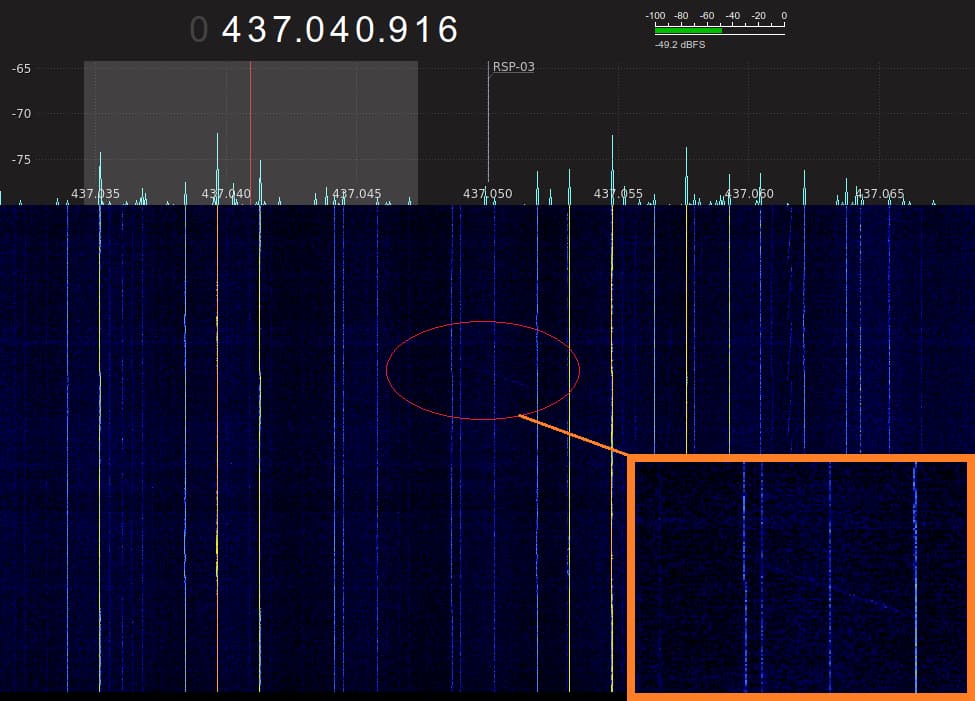Click the -65 dB scale label
This screenshot has width=975, height=701.
click(21, 69)
